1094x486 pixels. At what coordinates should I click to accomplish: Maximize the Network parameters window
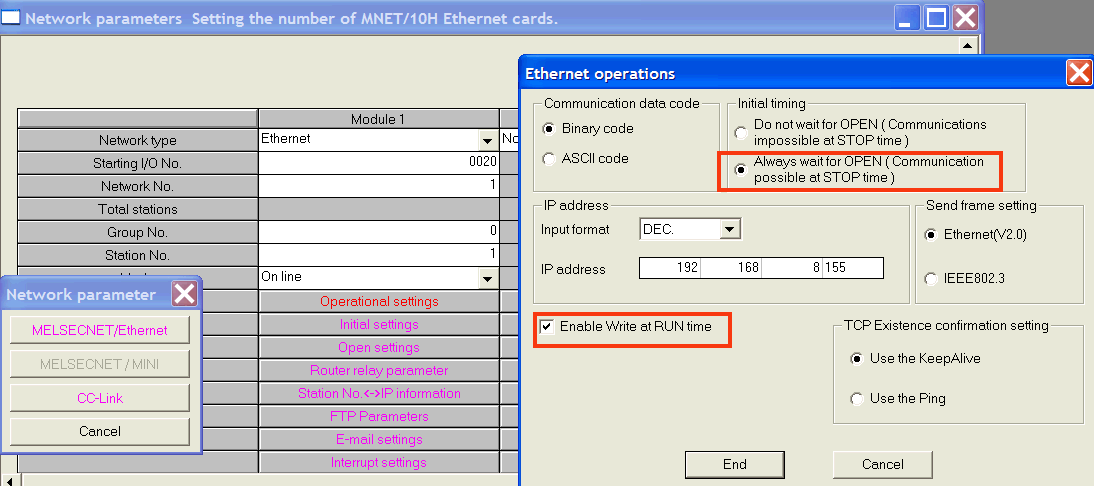(x=935, y=17)
